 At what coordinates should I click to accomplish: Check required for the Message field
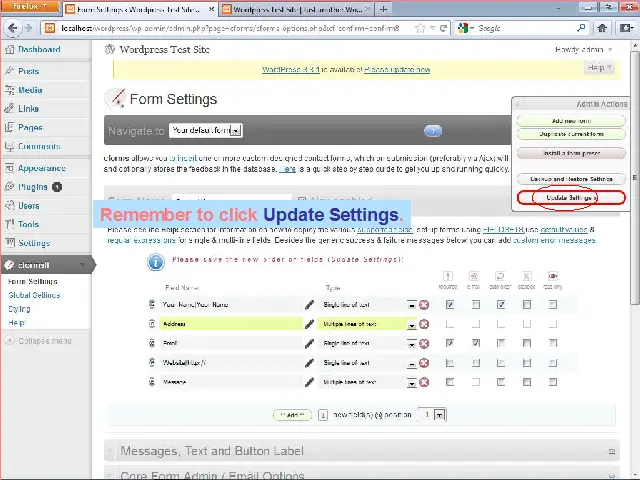[x=450, y=382]
